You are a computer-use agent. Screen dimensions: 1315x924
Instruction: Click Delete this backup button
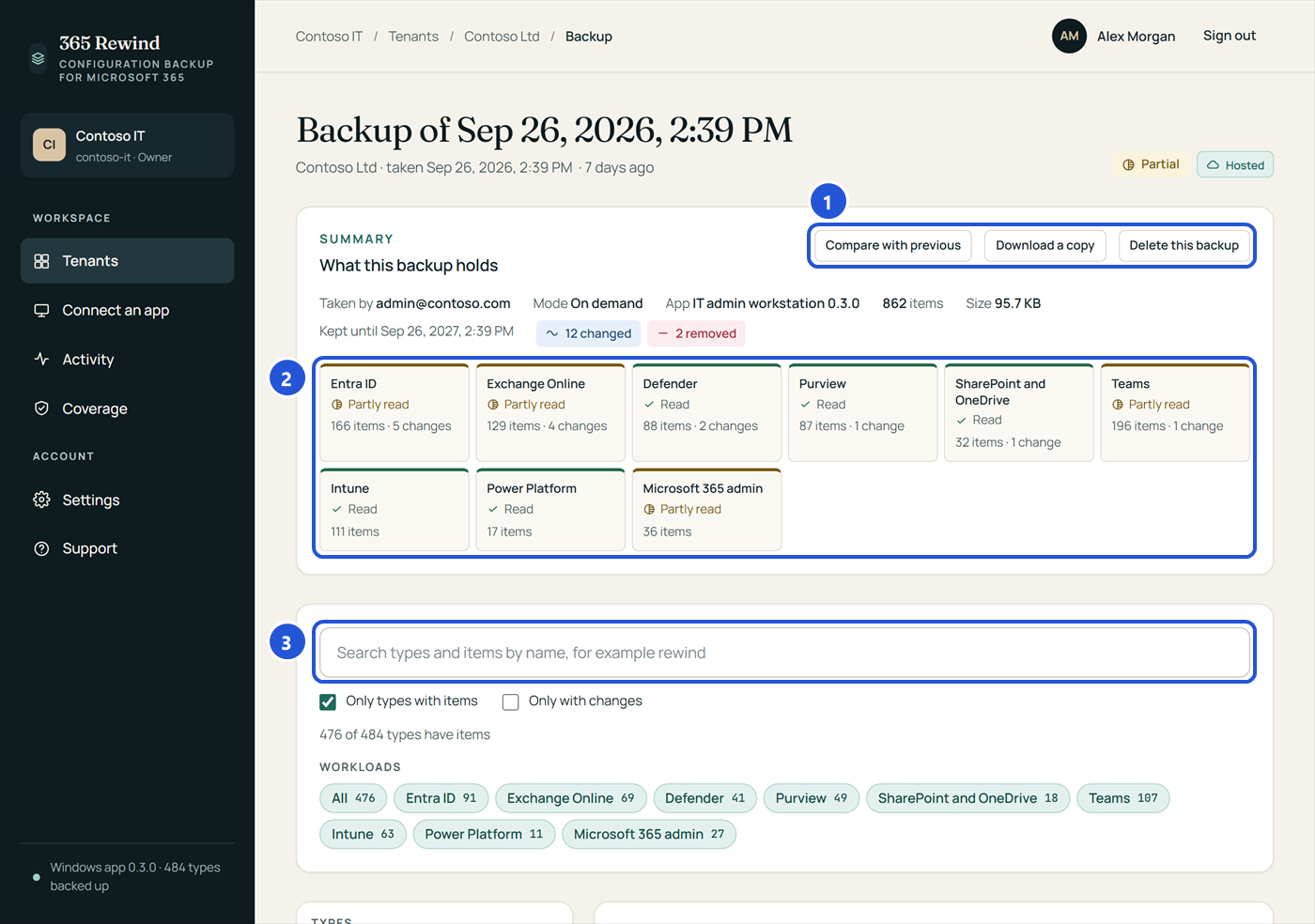tap(1183, 245)
